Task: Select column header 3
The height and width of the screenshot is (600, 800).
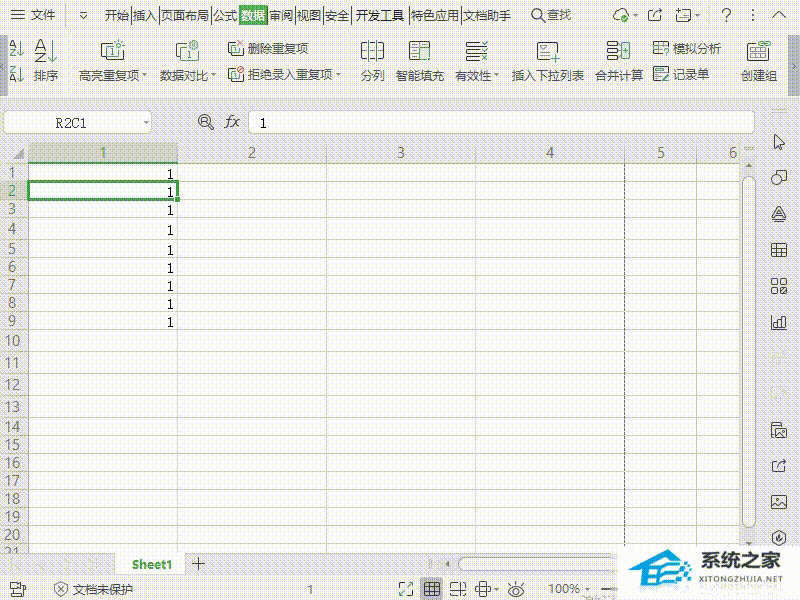Action: [401, 153]
